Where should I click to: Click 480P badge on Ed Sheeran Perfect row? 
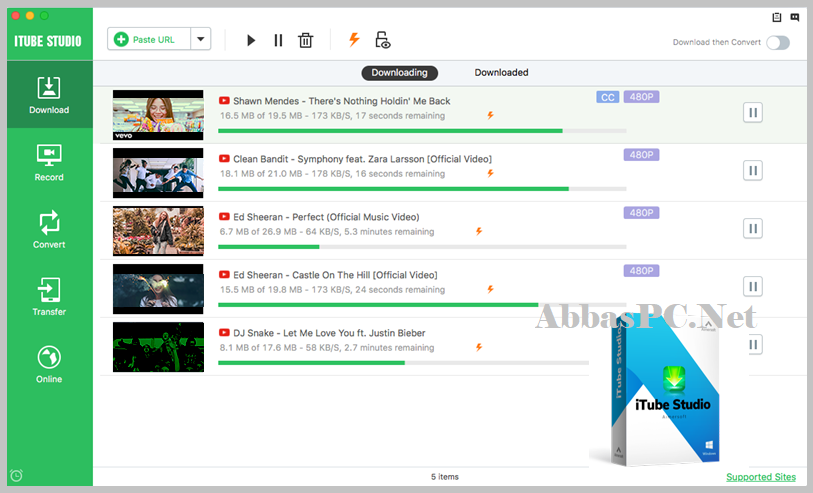pyautogui.click(x=641, y=213)
